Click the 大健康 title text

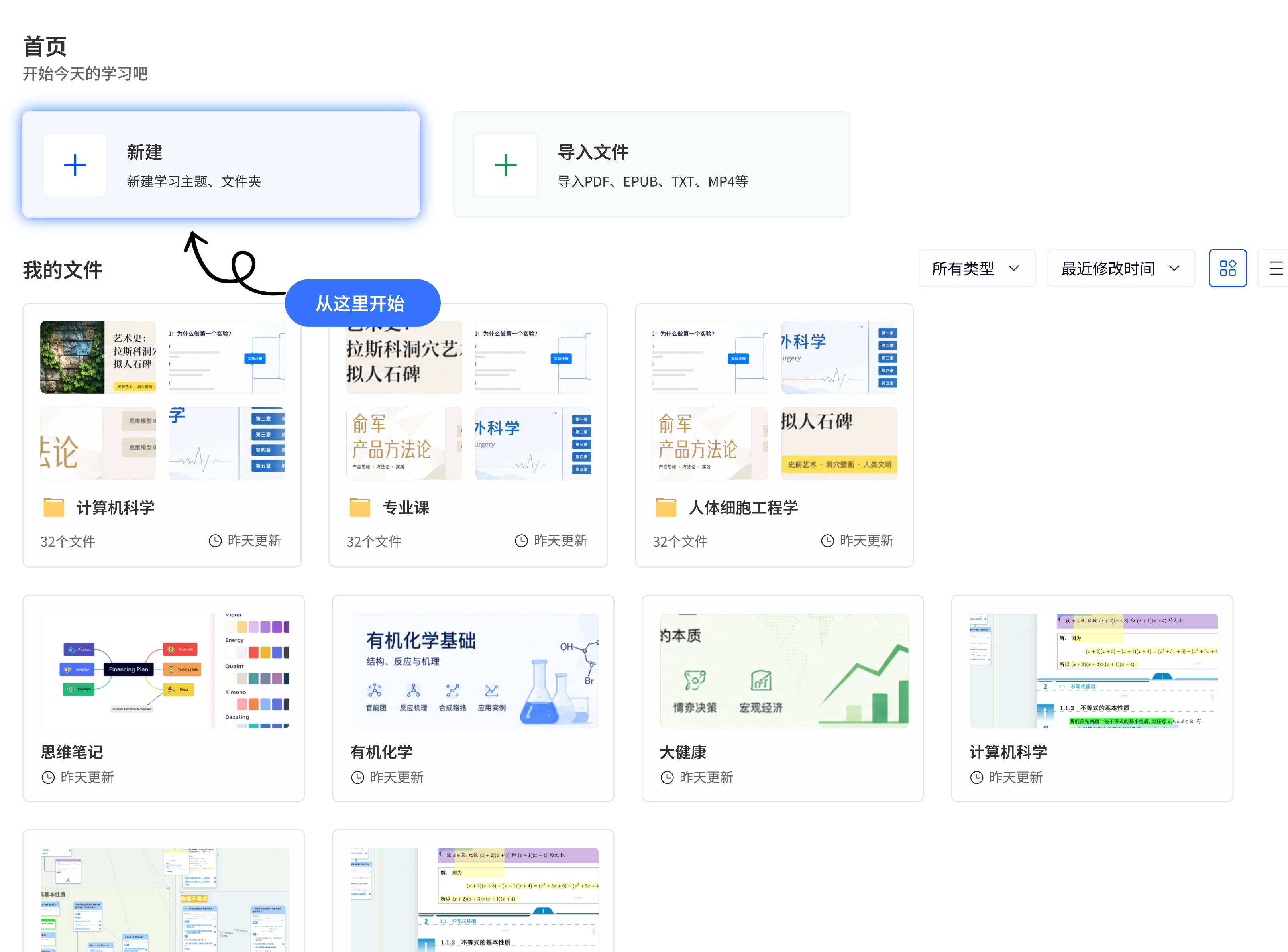tap(683, 752)
